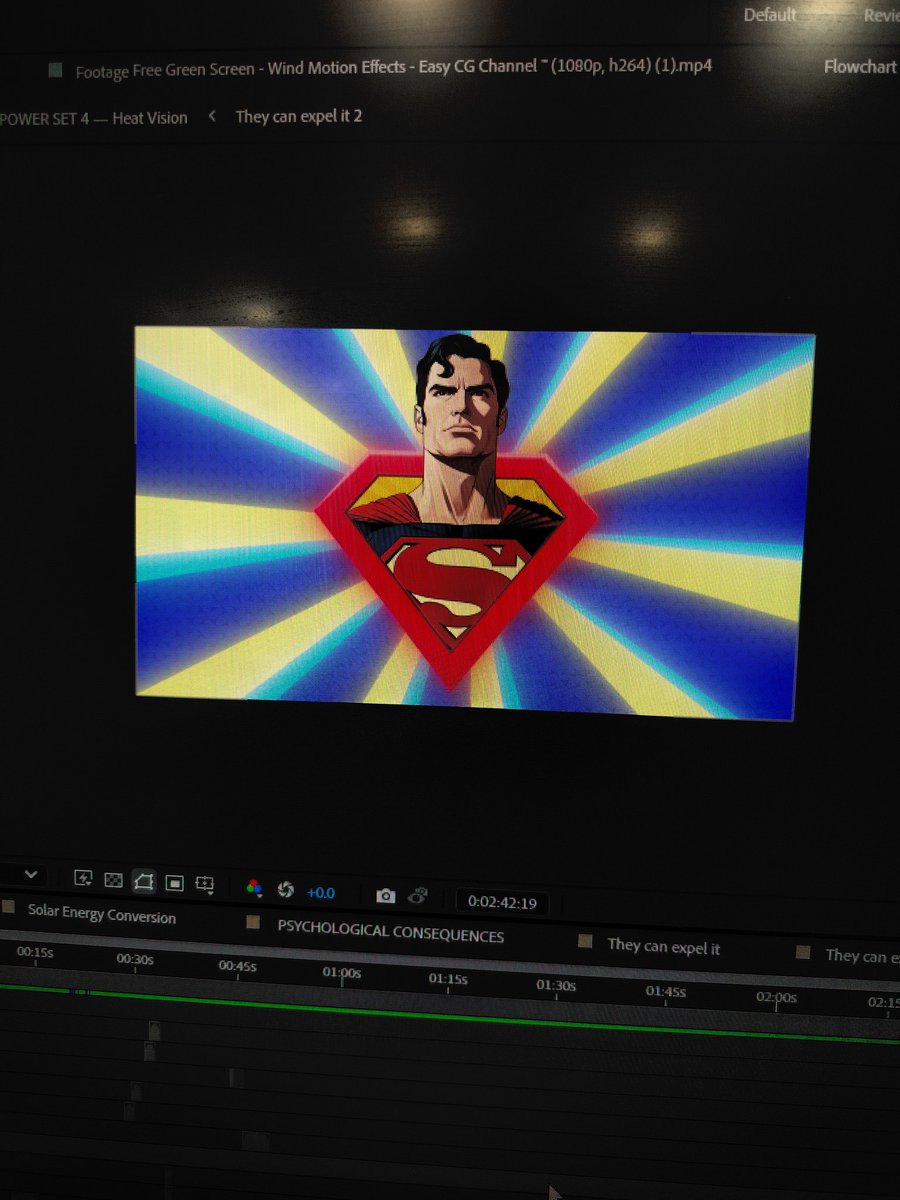This screenshot has width=900, height=1200.
Task: Click the Show Snapshot icon
Action: point(418,895)
